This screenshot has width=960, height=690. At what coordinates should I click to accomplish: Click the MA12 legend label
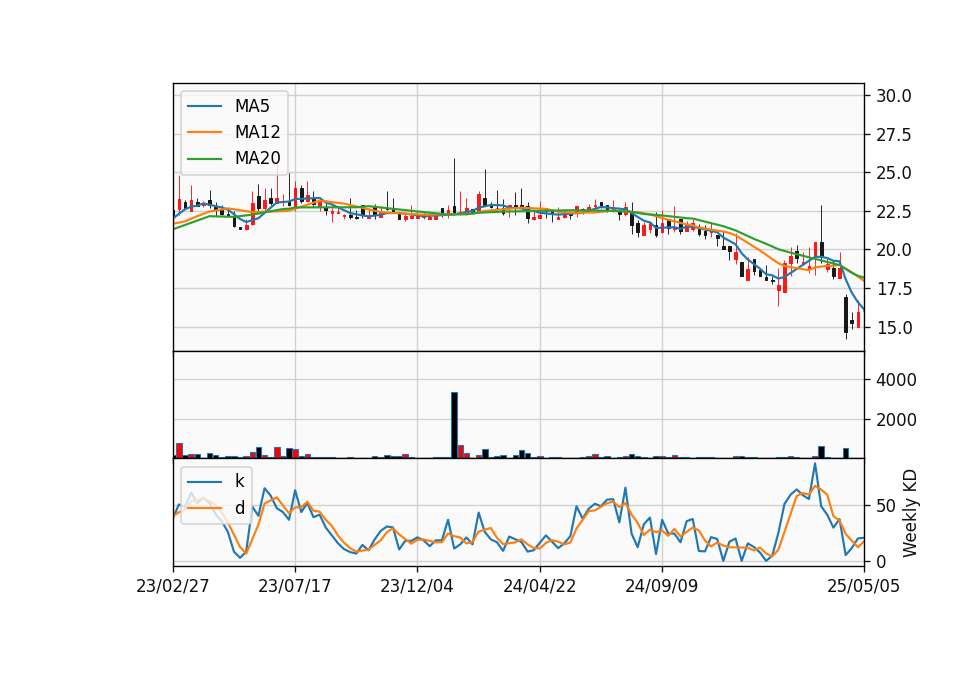tap(257, 132)
